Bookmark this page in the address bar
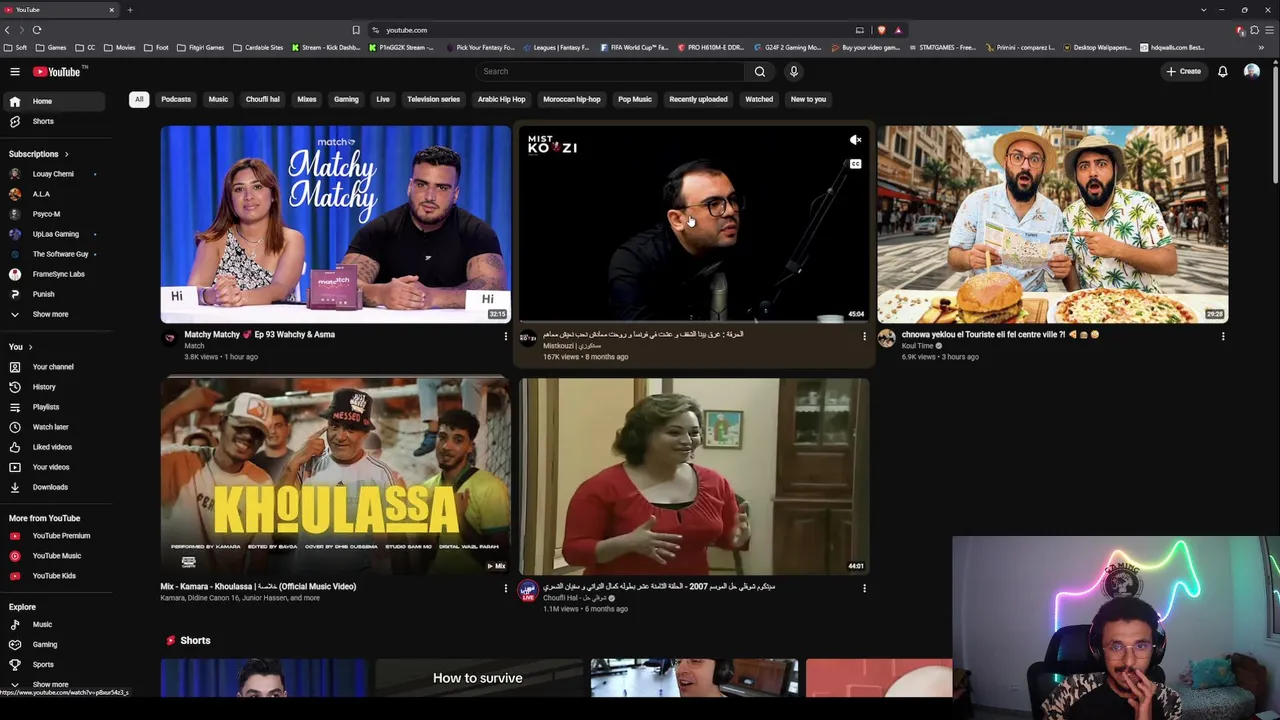Image resolution: width=1280 pixels, height=720 pixels. [356, 30]
